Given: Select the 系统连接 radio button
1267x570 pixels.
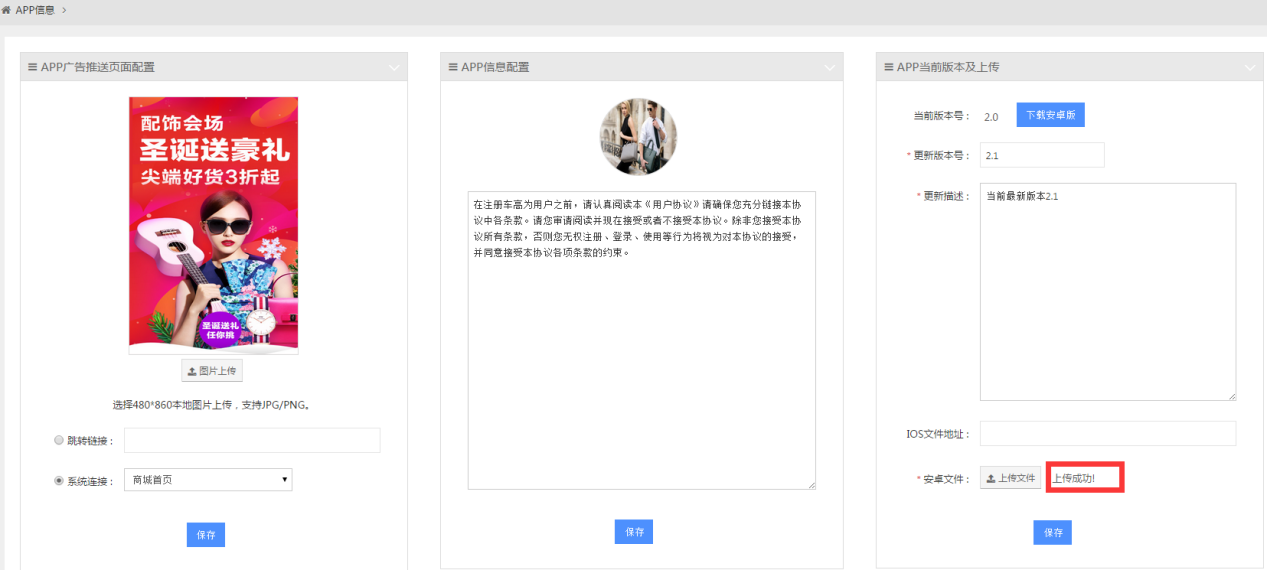Looking at the screenshot, I should (58, 481).
